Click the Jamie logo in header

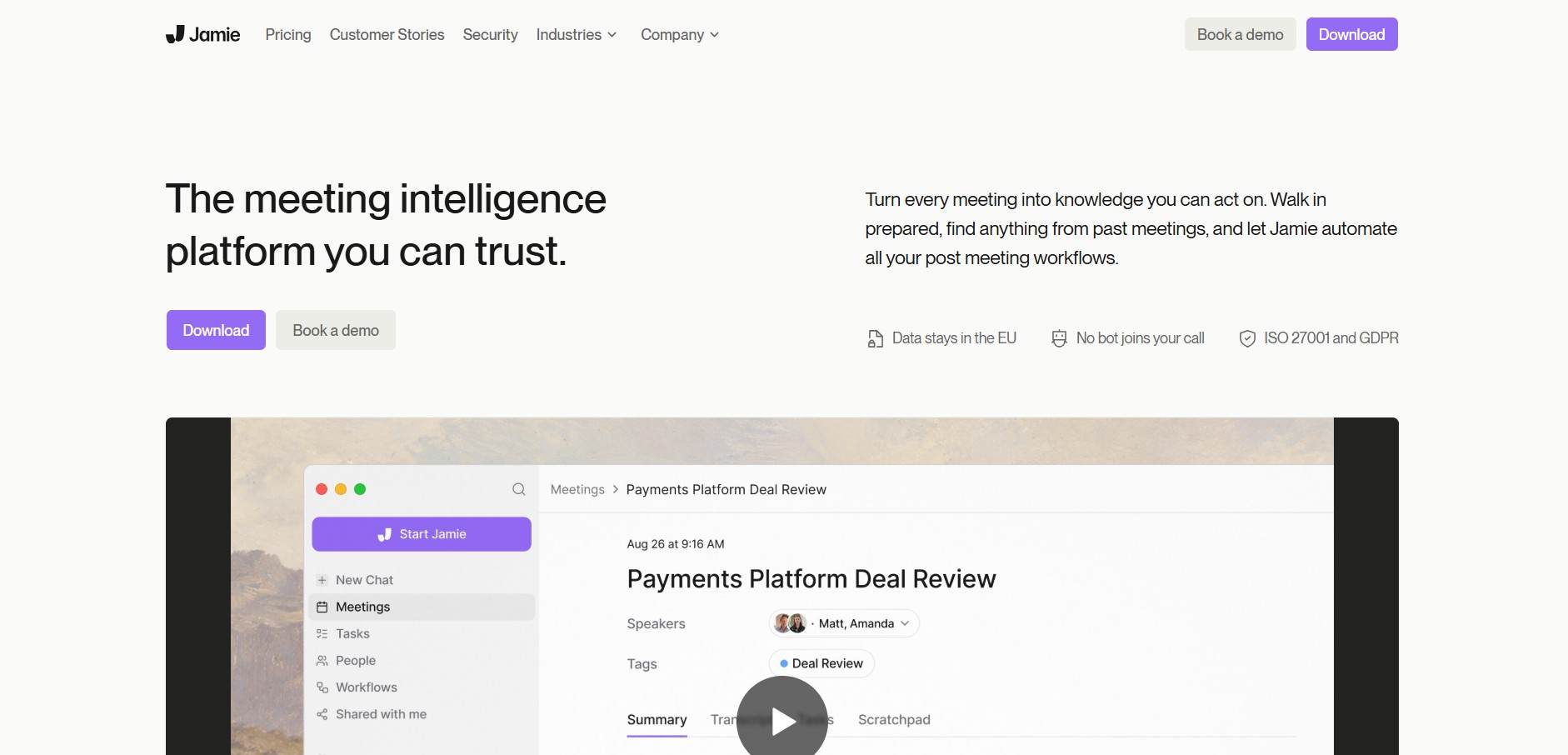(203, 34)
